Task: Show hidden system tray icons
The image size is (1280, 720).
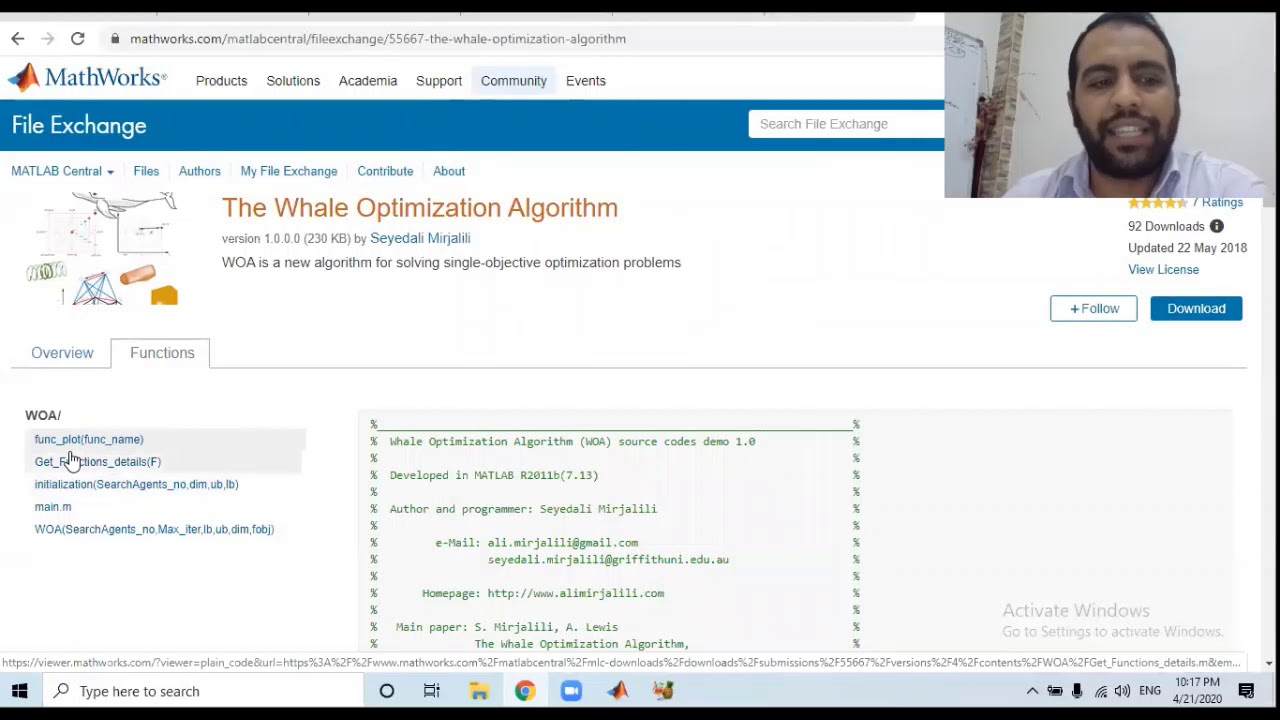Action: 1032,691
